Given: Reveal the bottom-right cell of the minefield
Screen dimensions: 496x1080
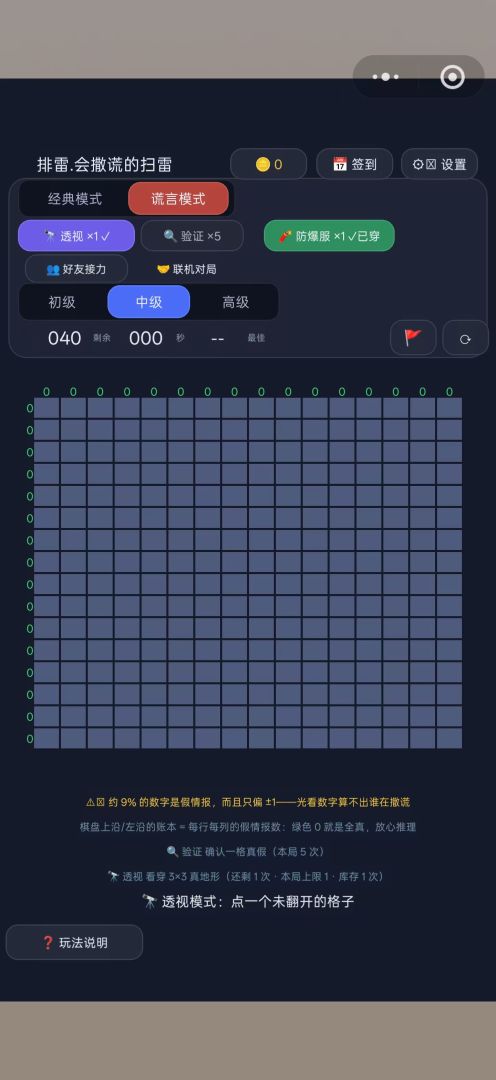Looking at the screenshot, I should pyautogui.click(x=449, y=738).
